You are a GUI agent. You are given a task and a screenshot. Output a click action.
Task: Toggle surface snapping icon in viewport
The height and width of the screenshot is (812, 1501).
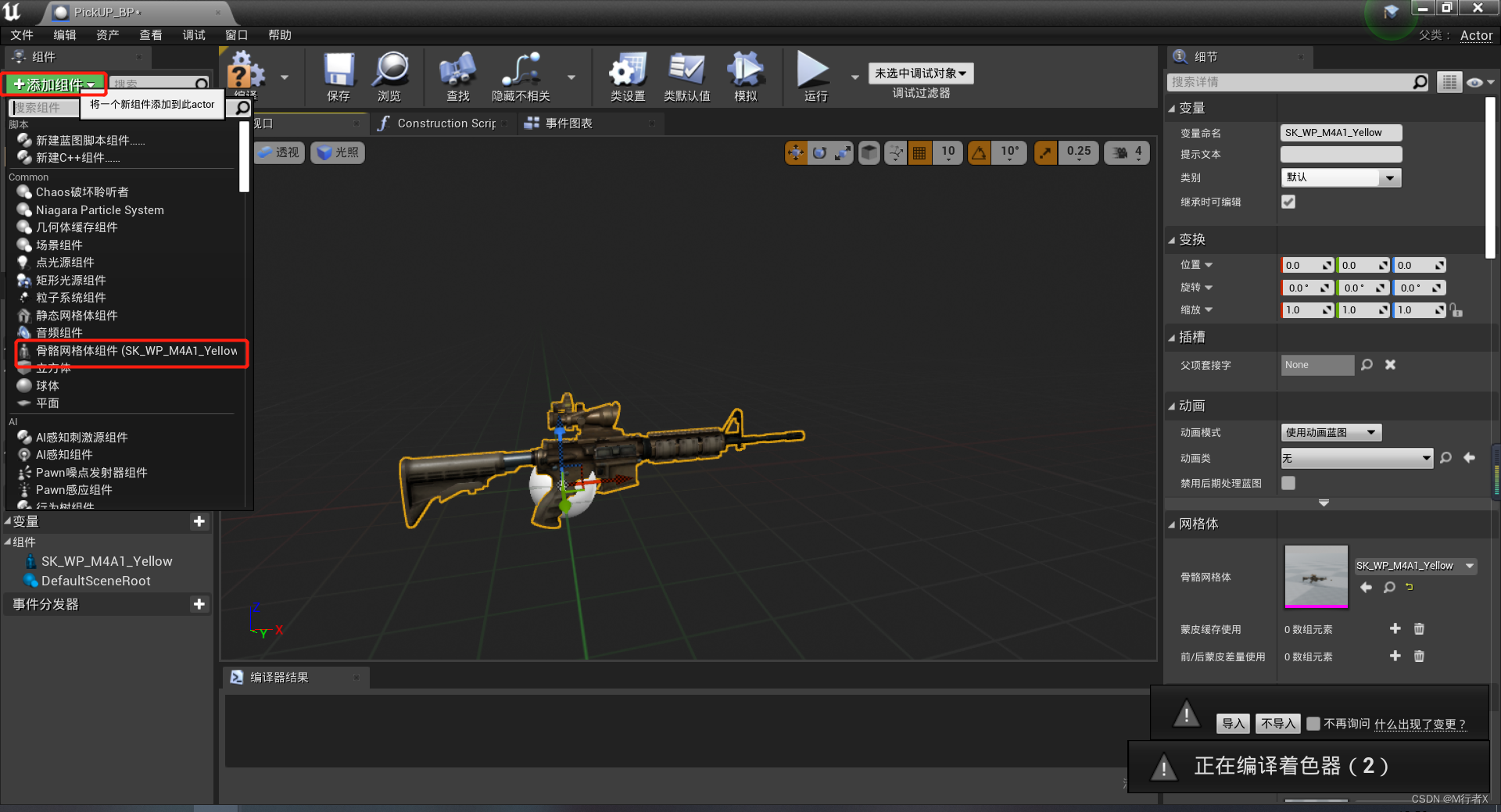[x=896, y=152]
